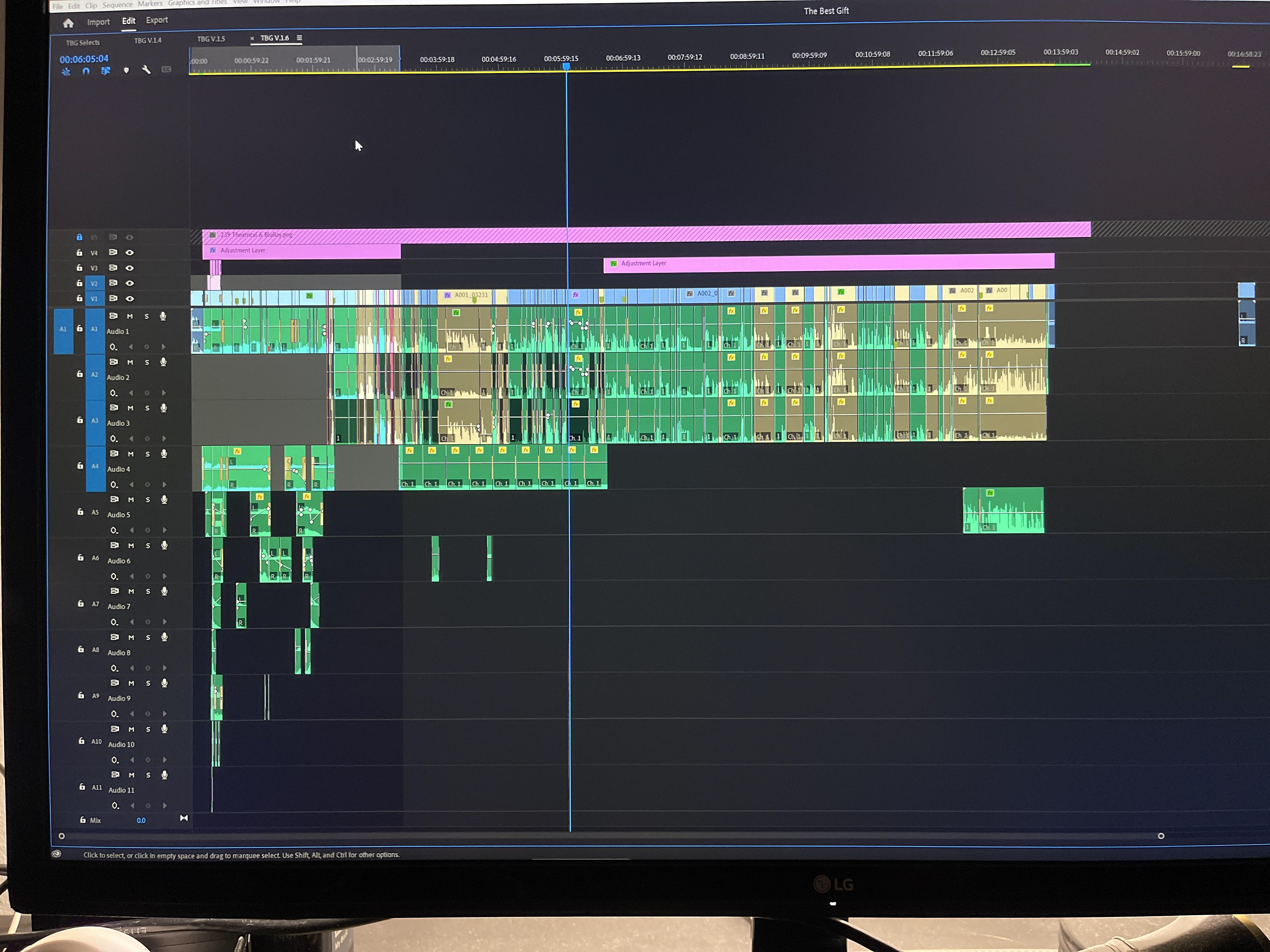1270x952 pixels.
Task: Open the Sequence menu in the menu bar
Action: (117, 5)
